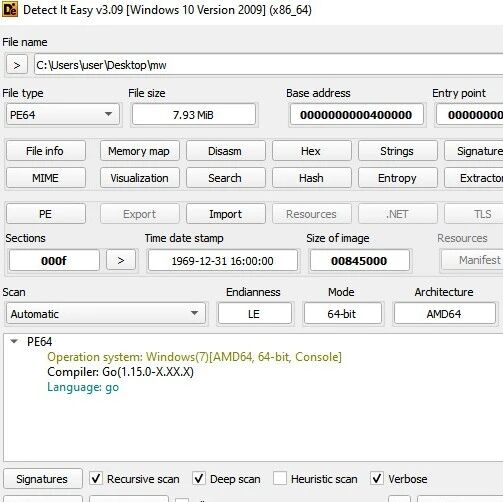Image resolution: width=503 pixels, height=502 pixels.
Task: Collapse the PE64 tree node
Action: pos(14,341)
